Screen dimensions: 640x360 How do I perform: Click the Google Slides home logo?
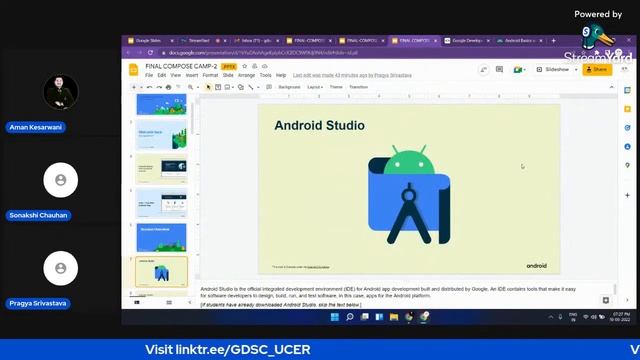coord(133,70)
